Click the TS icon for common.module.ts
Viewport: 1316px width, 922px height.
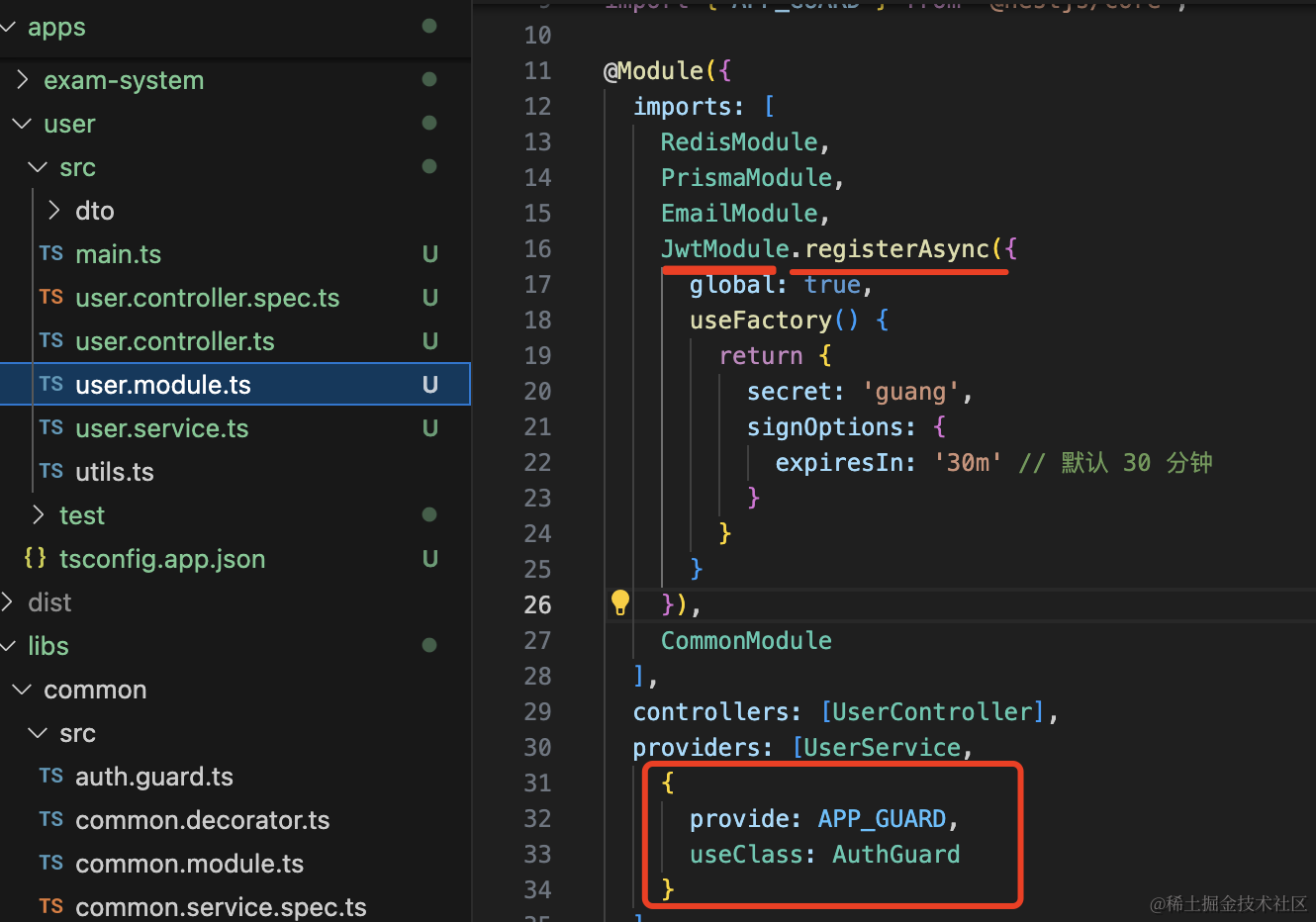tap(51, 864)
